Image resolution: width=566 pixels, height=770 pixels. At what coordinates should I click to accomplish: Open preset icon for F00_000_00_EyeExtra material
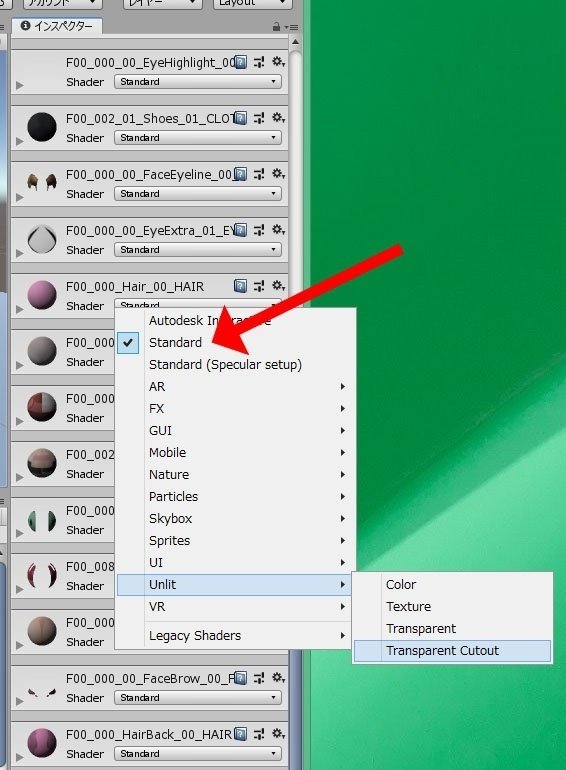[259, 230]
